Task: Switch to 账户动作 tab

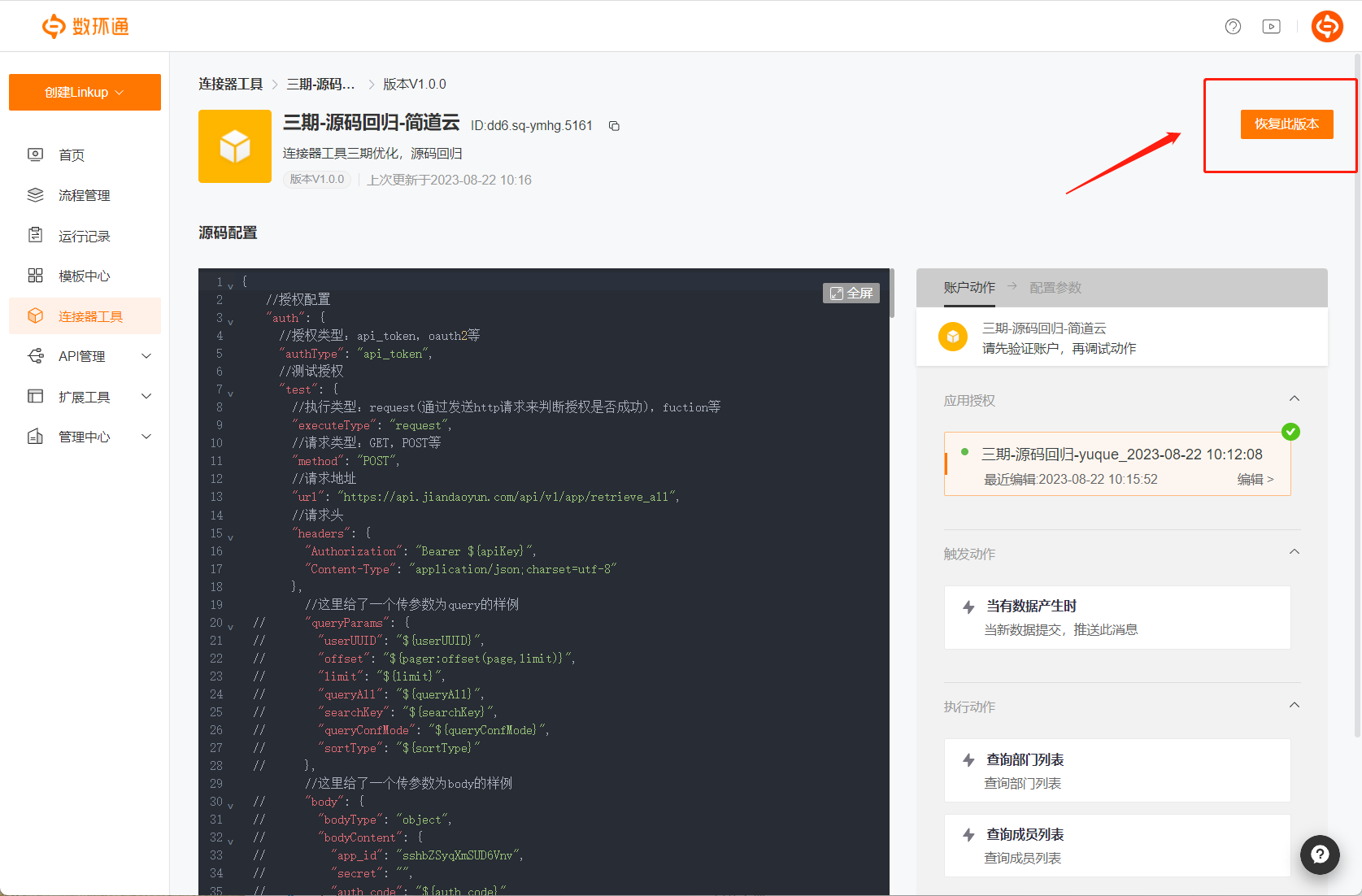Action: click(x=969, y=287)
